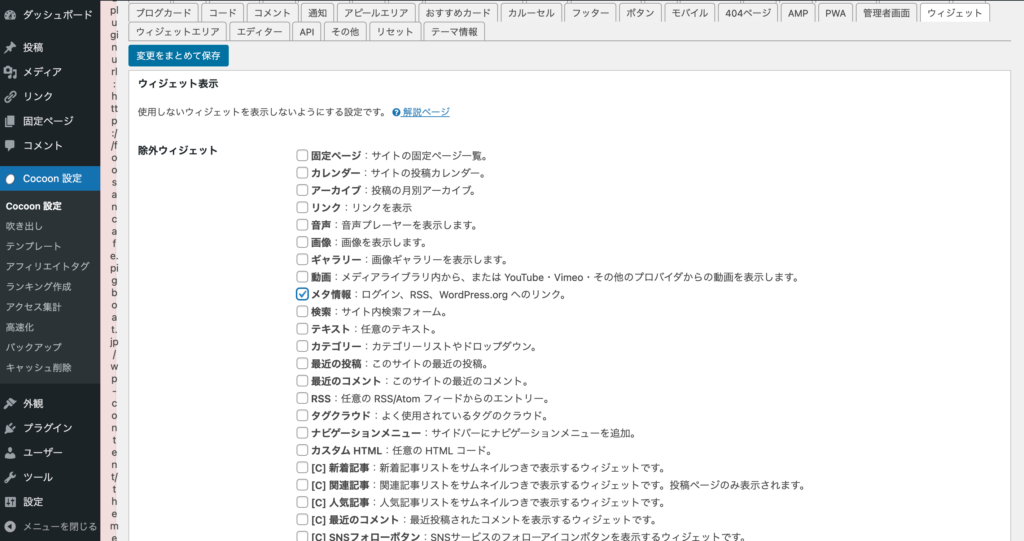Image resolution: width=1024 pixels, height=541 pixels.
Task: Open the ウィジェットエリア tab
Action: tap(177, 32)
